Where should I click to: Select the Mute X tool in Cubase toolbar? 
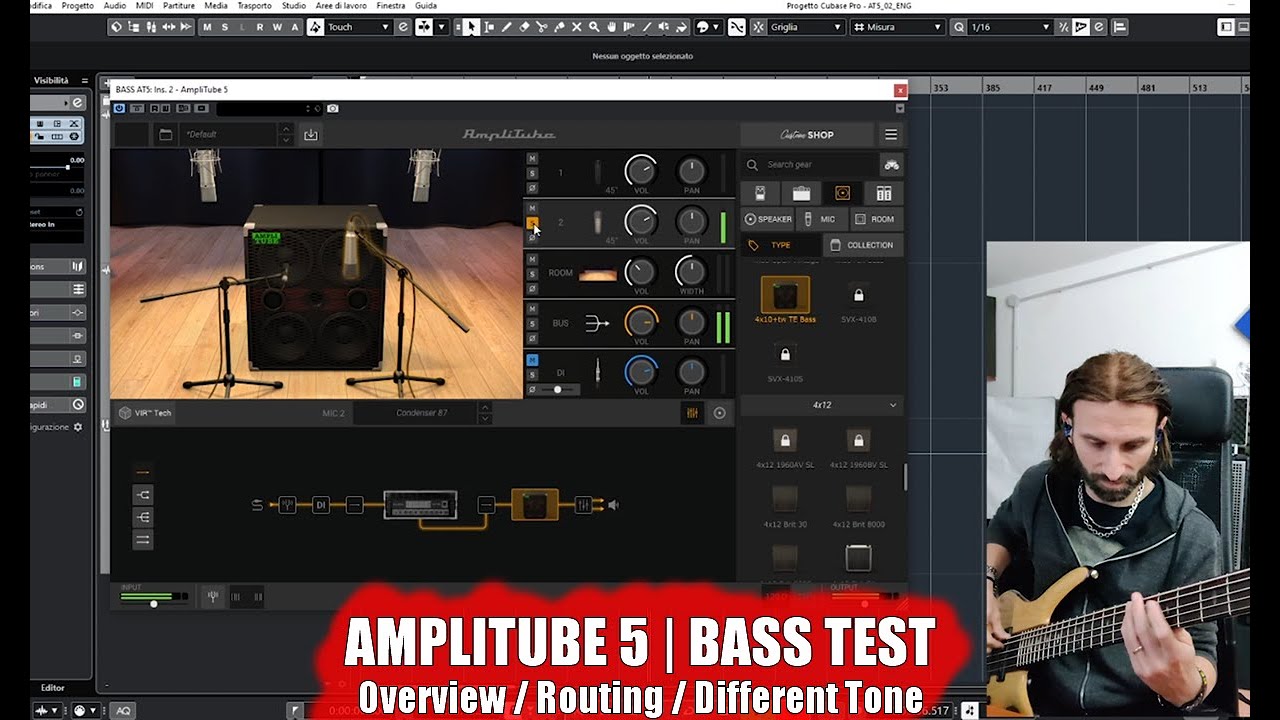tap(576, 27)
